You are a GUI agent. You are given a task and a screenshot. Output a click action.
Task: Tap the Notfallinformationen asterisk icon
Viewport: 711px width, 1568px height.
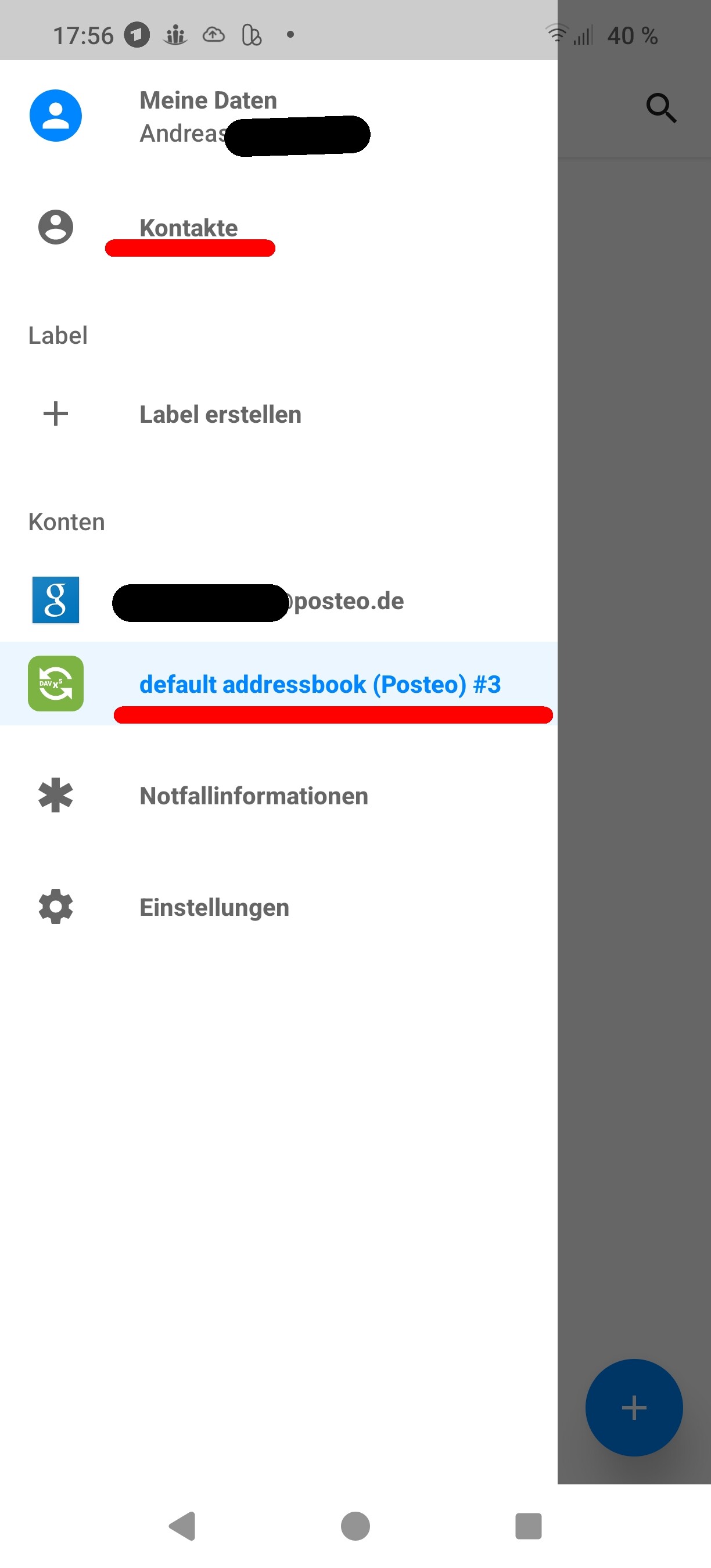pos(55,796)
